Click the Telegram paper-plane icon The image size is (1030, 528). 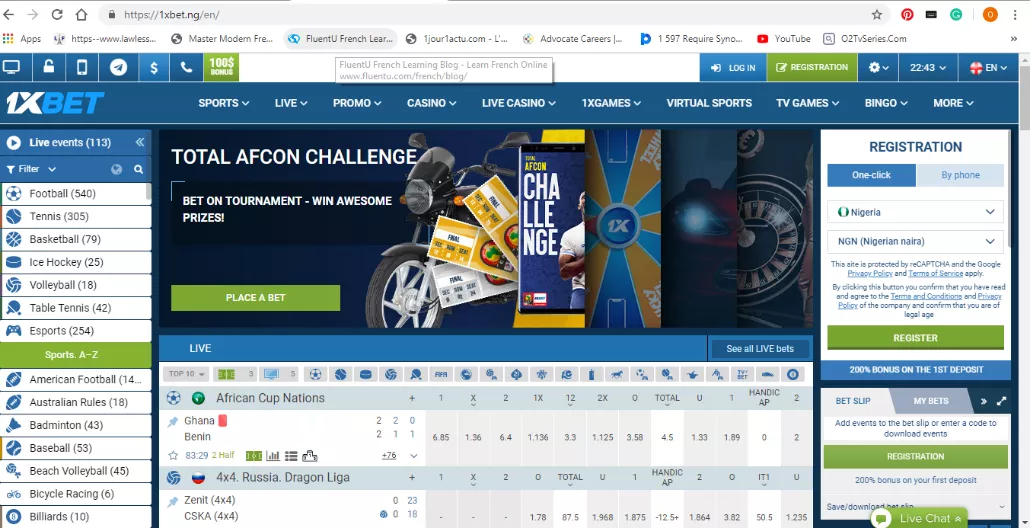[118, 67]
